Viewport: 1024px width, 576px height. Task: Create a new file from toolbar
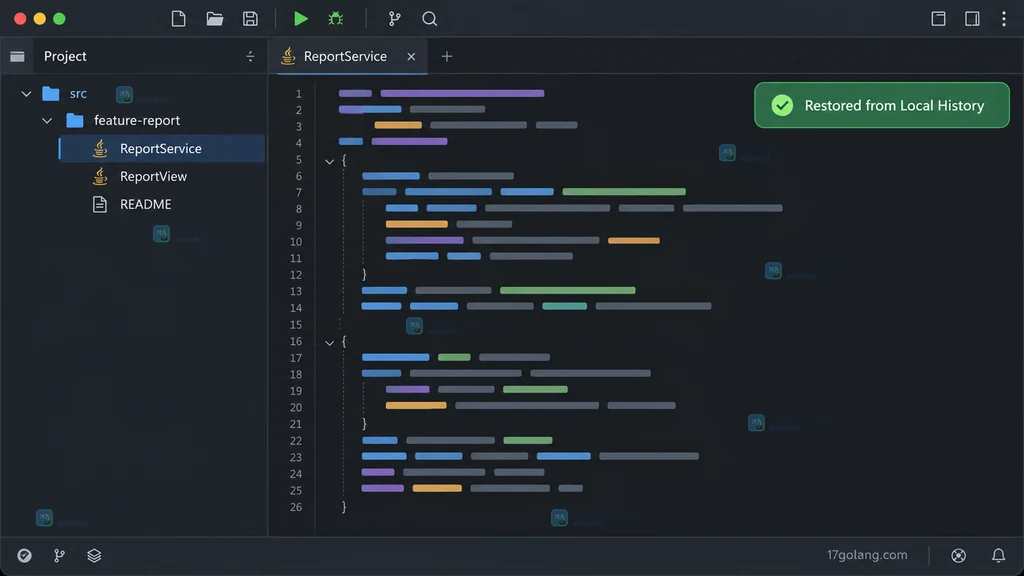click(178, 19)
